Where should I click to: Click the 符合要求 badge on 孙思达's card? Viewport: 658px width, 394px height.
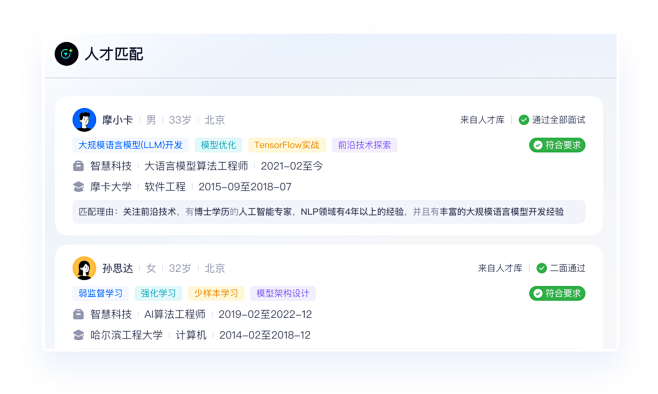click(x=557, y=293)
